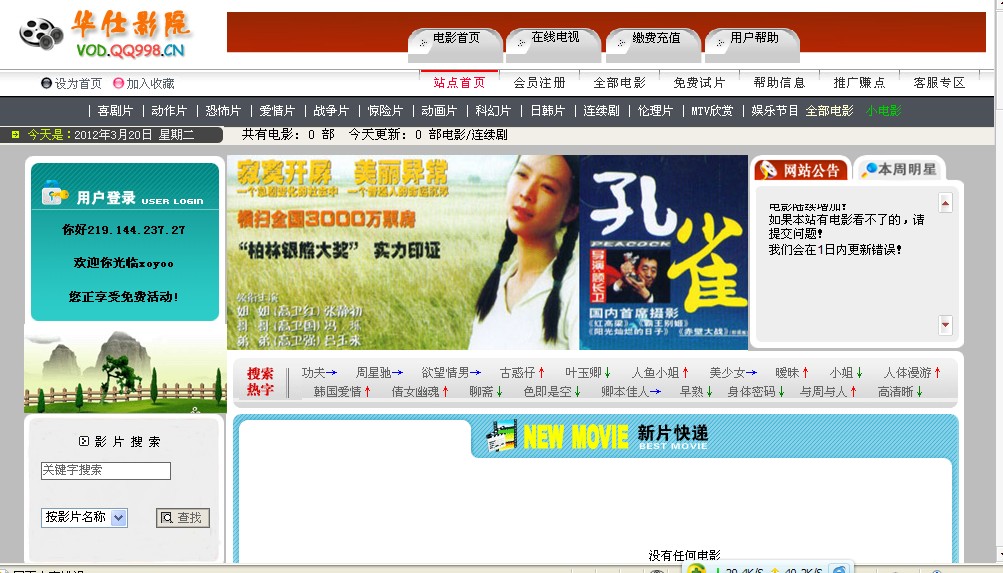
Task: Open 会员注册 navigation item
Action: (539, 82)
